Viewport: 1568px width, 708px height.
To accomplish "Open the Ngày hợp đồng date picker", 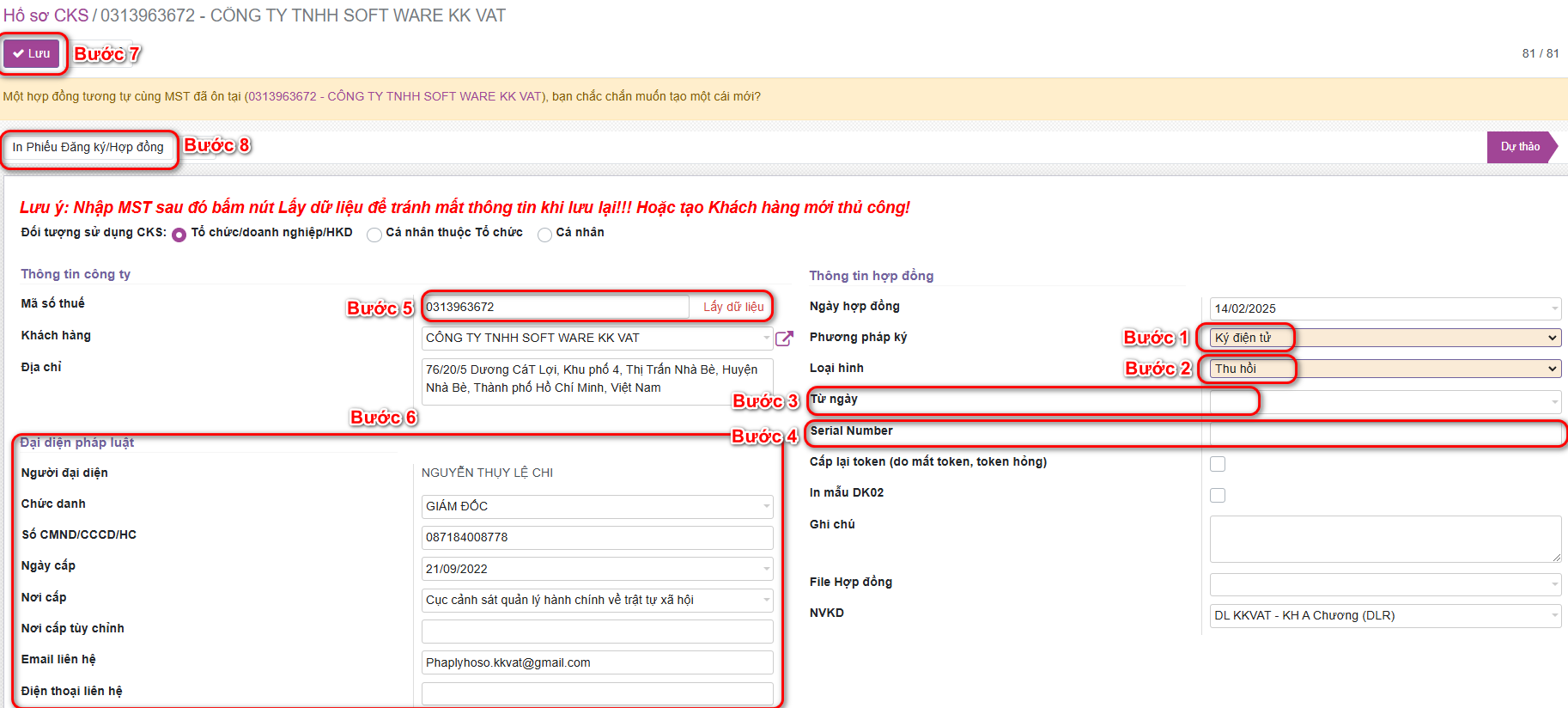I will click(1384, 308).
